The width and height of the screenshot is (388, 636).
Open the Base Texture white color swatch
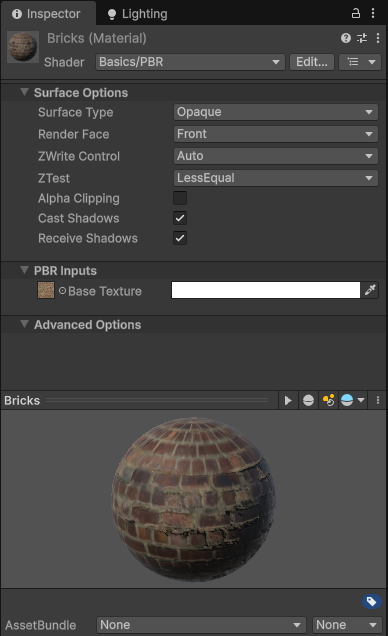(266, 290)
